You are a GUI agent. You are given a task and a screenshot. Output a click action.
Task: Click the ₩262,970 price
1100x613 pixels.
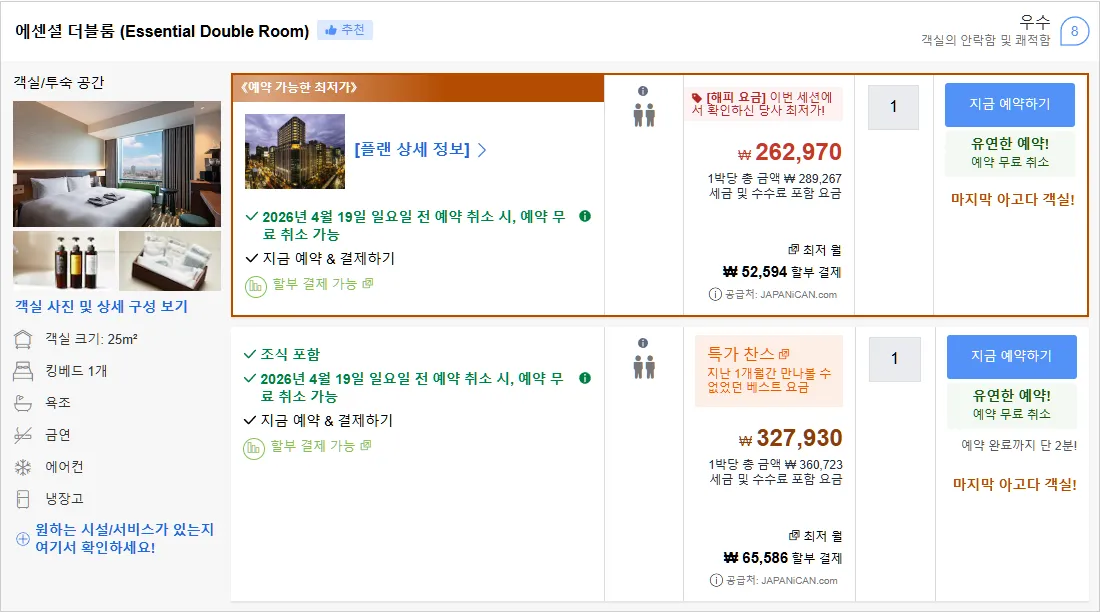coord(790,152)
